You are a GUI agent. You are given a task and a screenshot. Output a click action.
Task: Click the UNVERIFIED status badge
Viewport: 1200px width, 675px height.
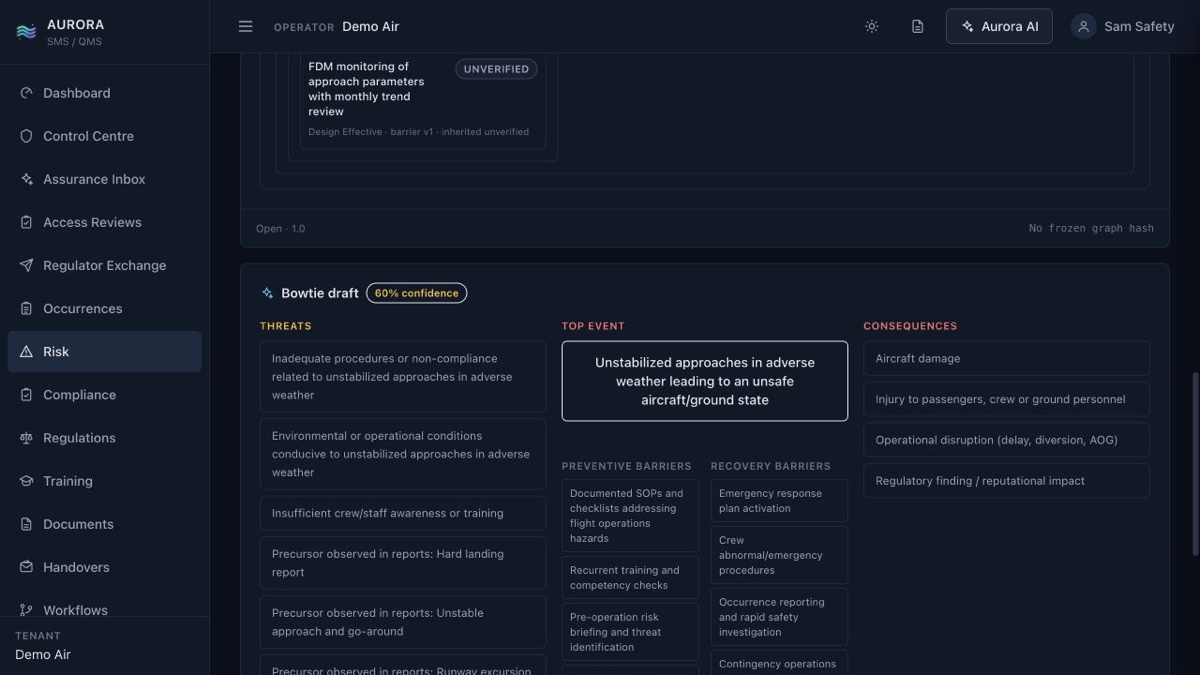(x=496, y=69)
